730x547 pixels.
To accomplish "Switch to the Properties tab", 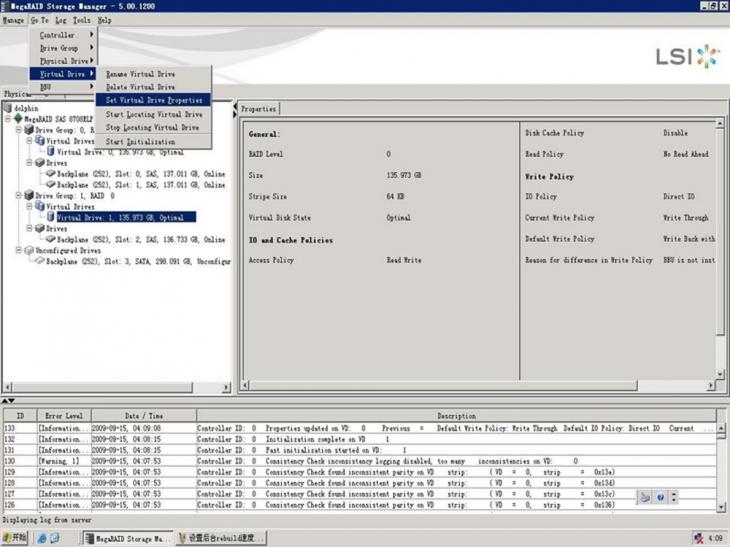I will (259, 109).
